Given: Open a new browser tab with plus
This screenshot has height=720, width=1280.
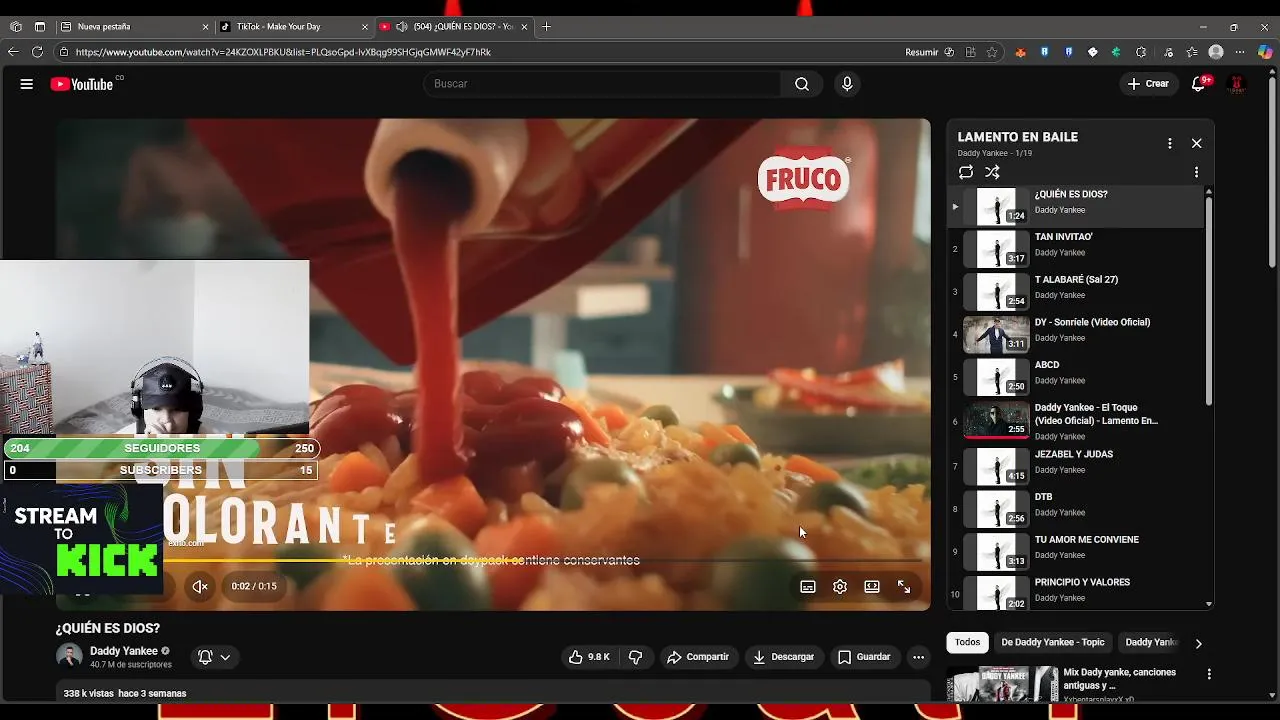Looking at the screenshot, I should 546,27.
